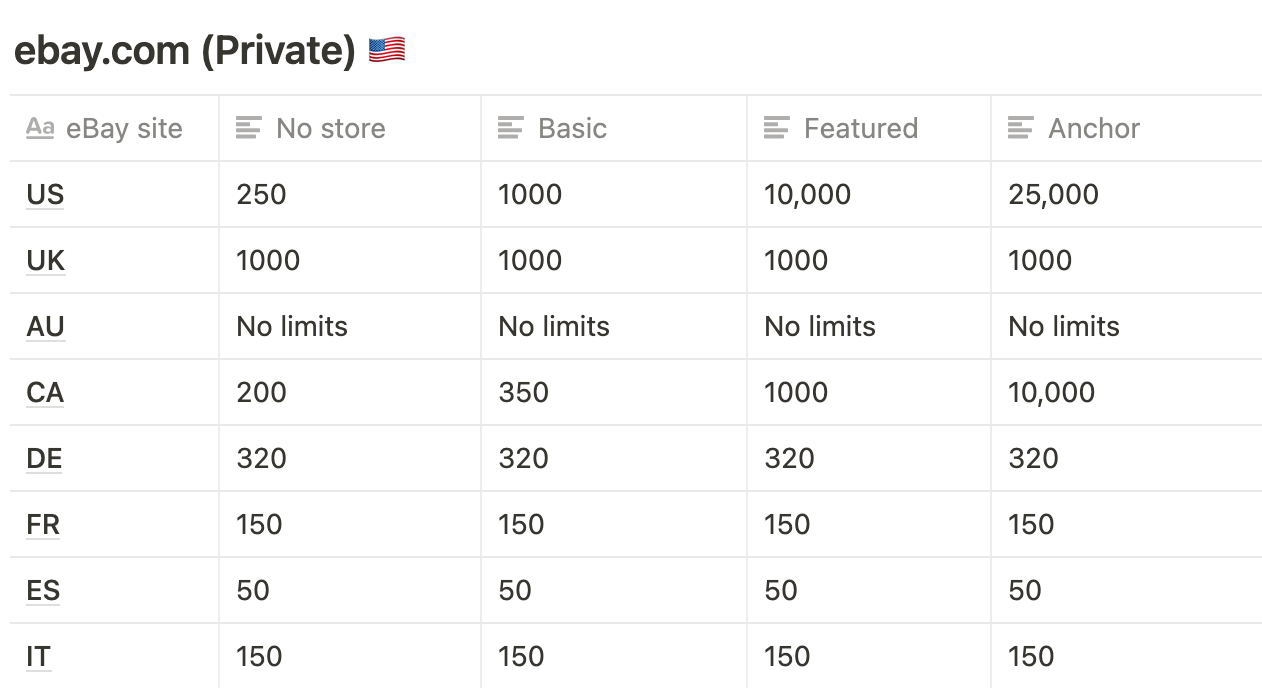The height and width of the screenshot is (690, 1262).
Task: Open the US row page
Action: (x=45, y=194)
